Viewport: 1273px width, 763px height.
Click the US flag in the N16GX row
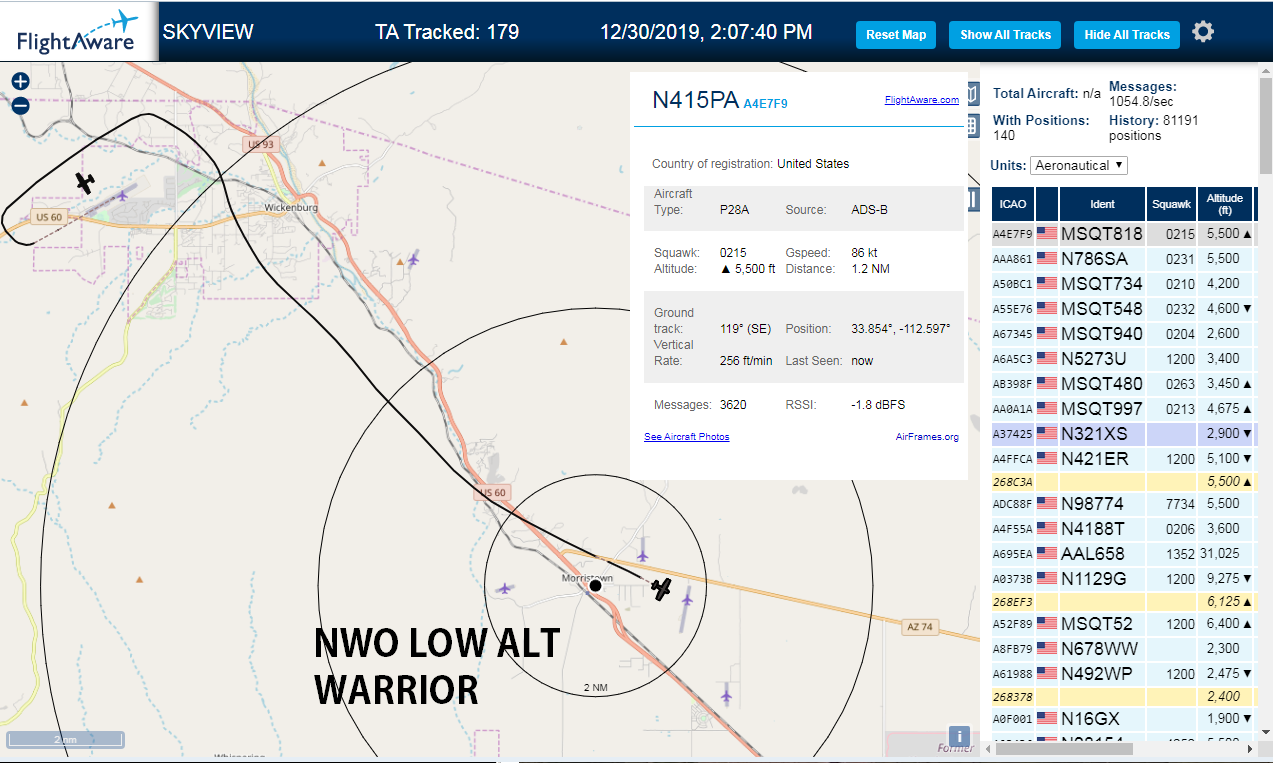(1047, 718)
